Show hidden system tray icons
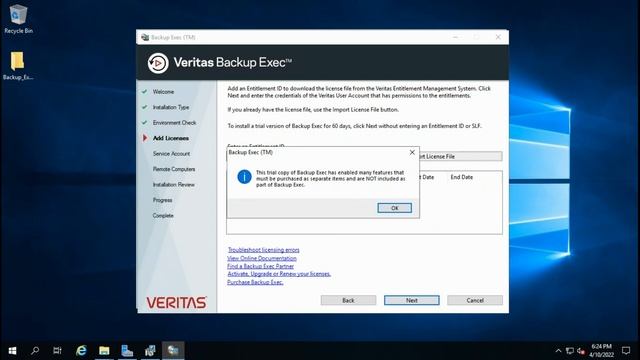 [x=558, y=351]
